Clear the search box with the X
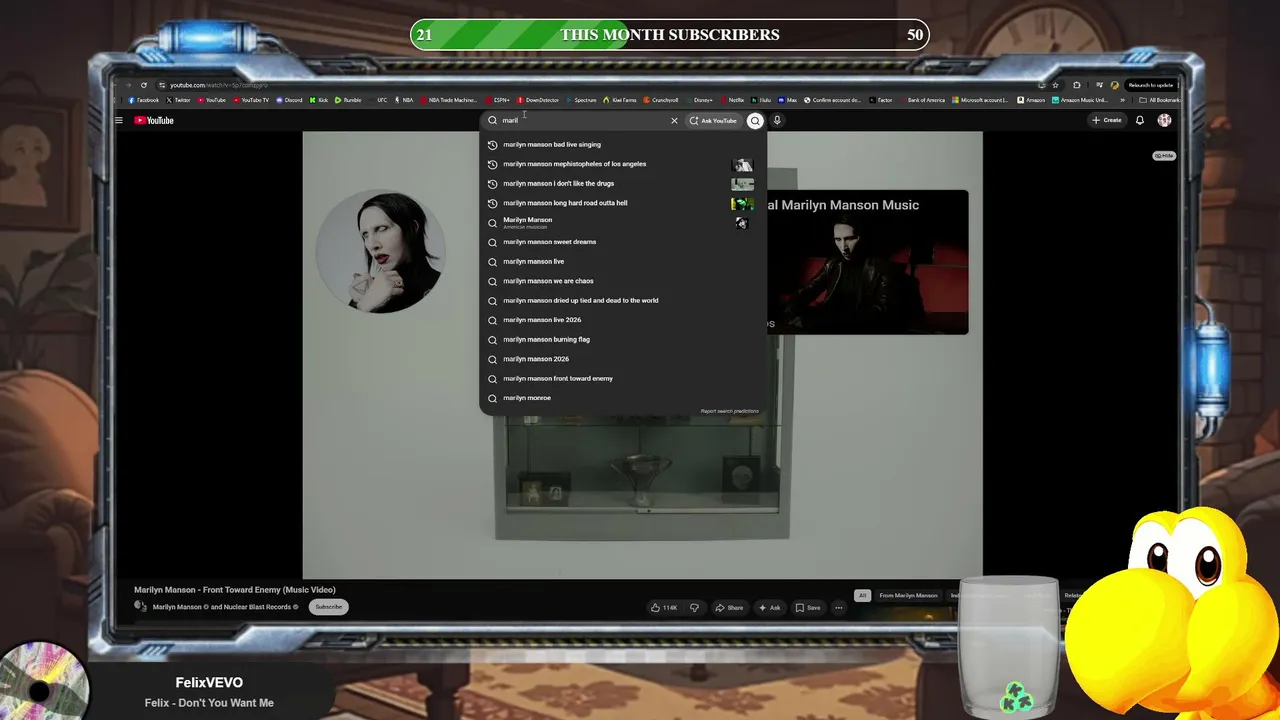The height and width of the screenshot is (720, 1280). 674,120
